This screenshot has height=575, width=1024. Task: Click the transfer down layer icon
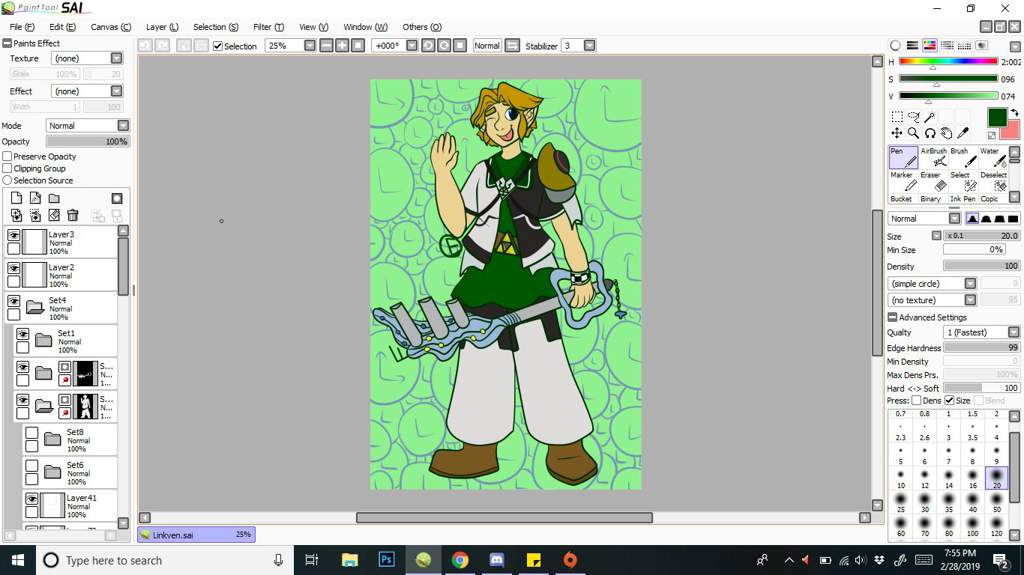[x=16, y=215]
